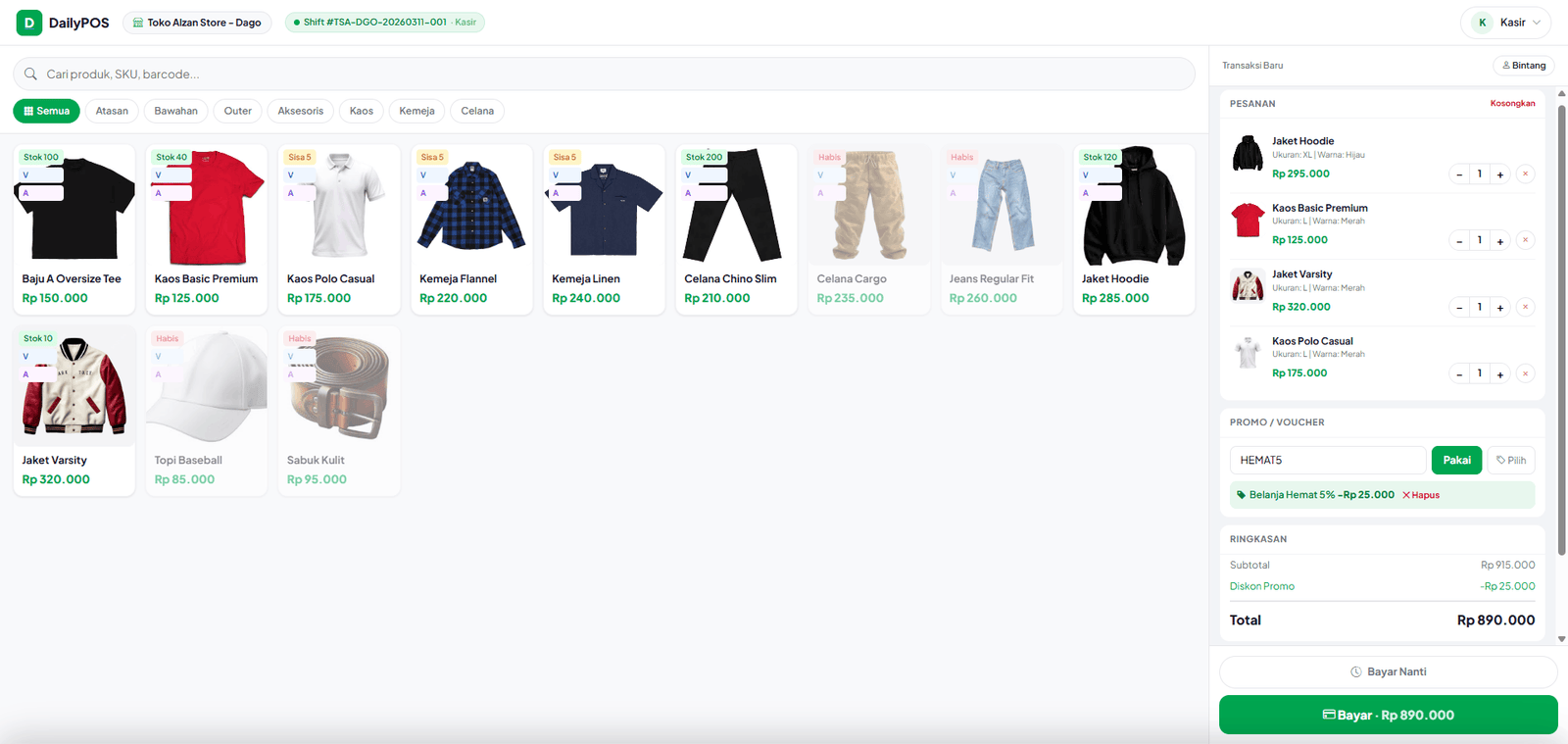Open the Toko Alzan Store - Dago selector
This screenshot has width=1568, height=744.
197,23
